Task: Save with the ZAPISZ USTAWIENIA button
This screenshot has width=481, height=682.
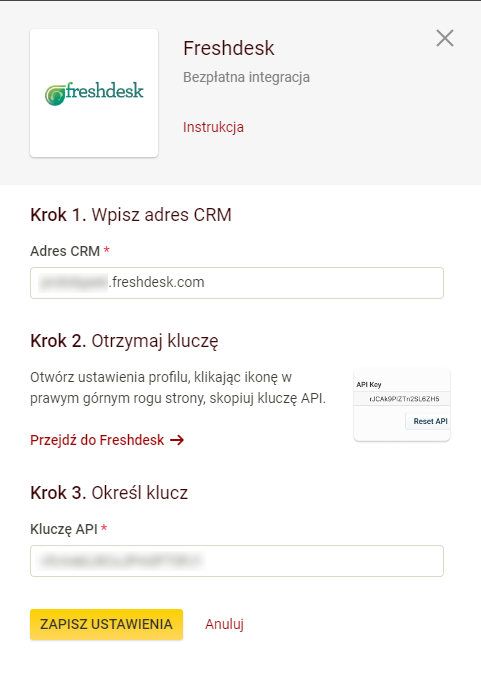Action: click(x=107, y=624)
